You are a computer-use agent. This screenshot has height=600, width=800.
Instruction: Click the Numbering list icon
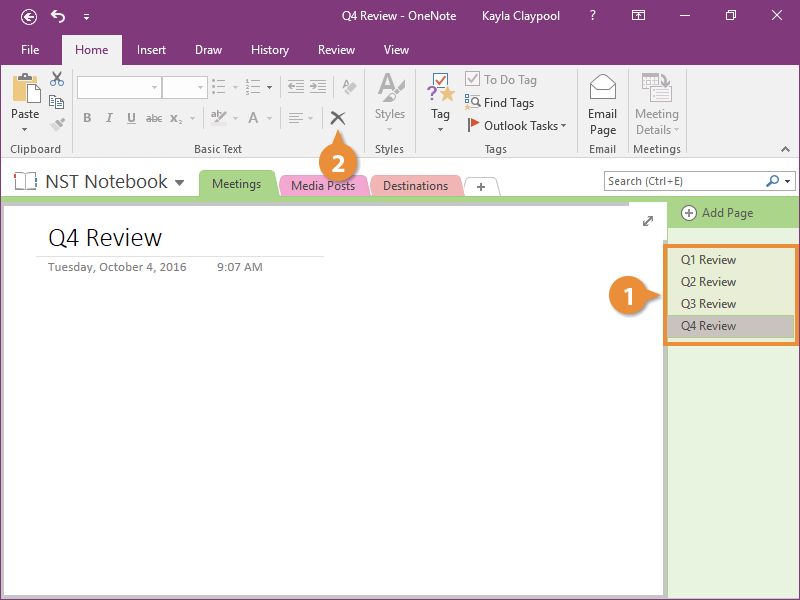tap(253, 87)
